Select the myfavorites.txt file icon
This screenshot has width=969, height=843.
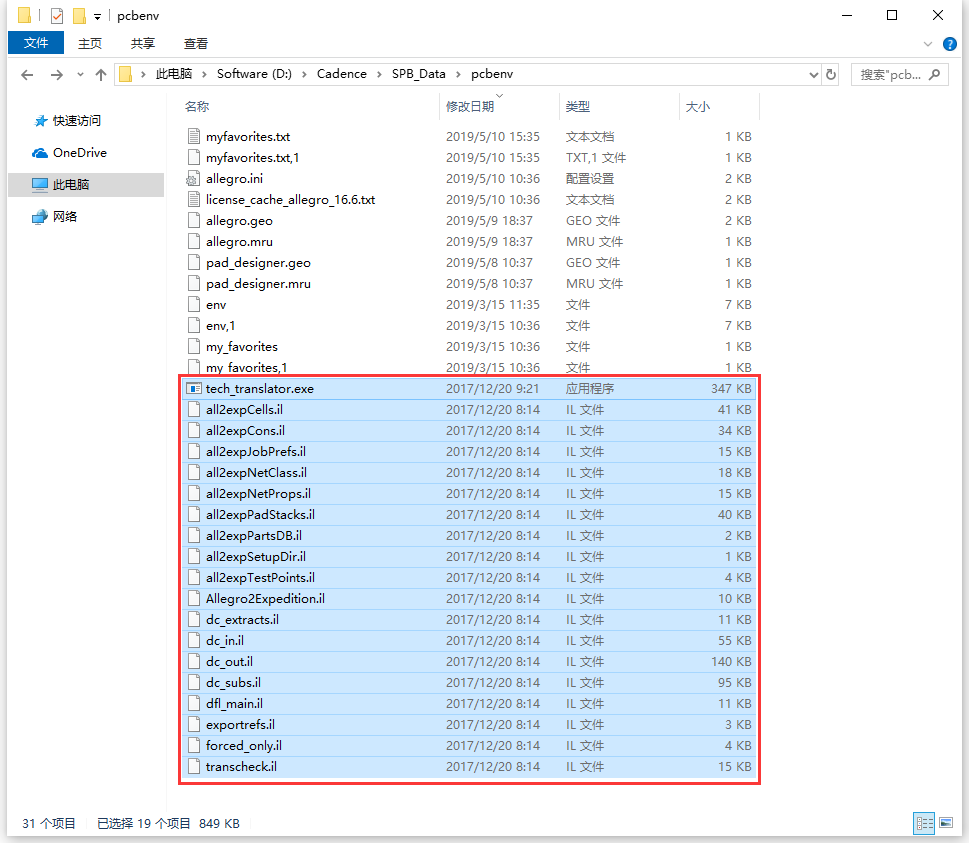pyautogui.click(x=194, y=136)
